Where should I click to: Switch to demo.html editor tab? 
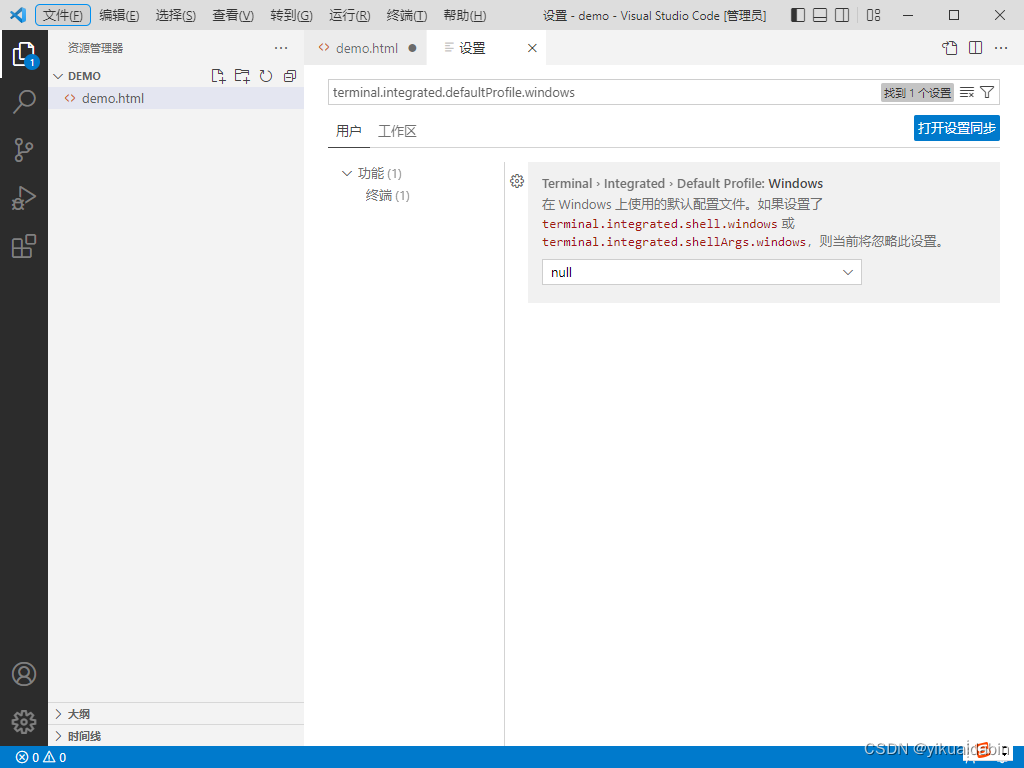coord(366,48)
